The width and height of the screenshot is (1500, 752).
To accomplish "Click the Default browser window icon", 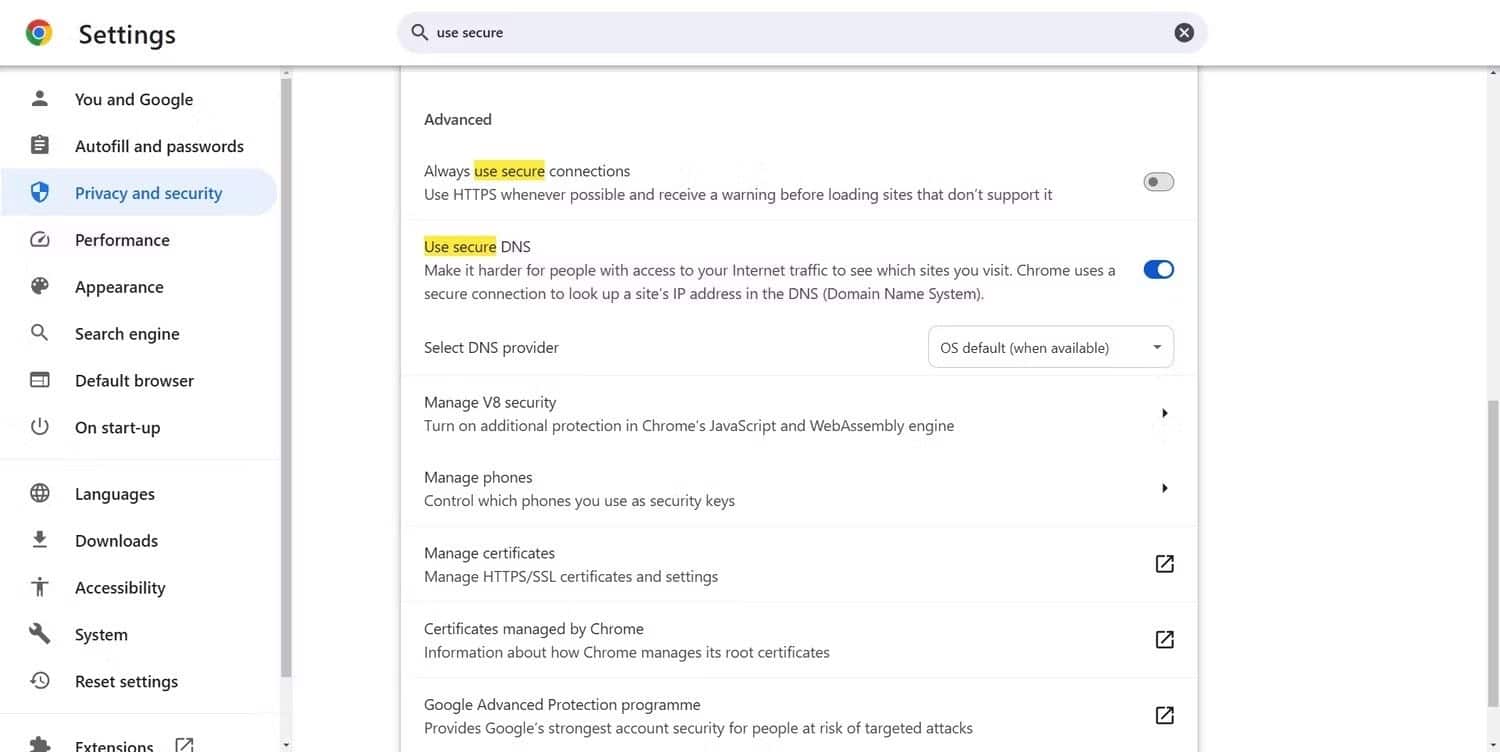I will [x=40, y=380].
